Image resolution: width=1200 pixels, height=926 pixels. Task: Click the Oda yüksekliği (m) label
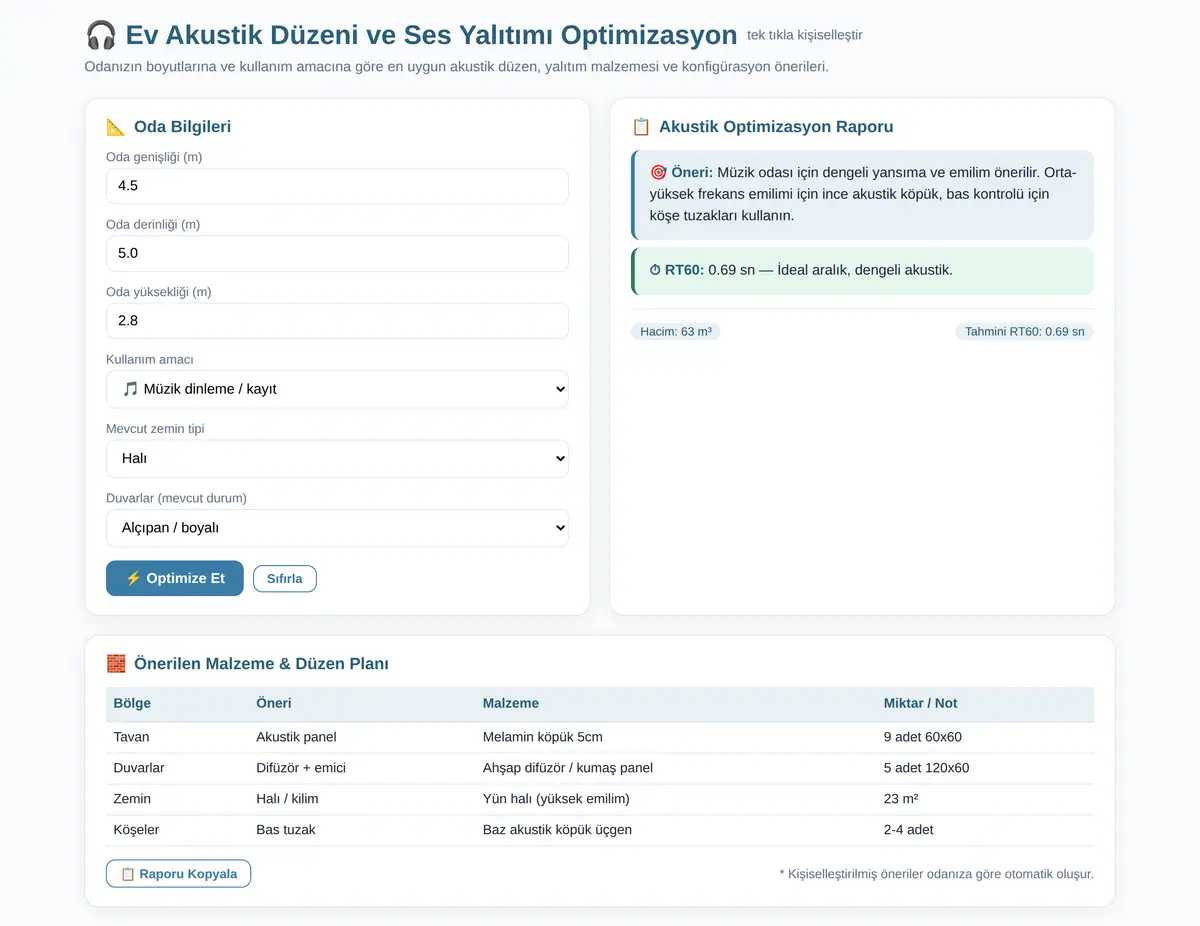click(x=158, y=292)
